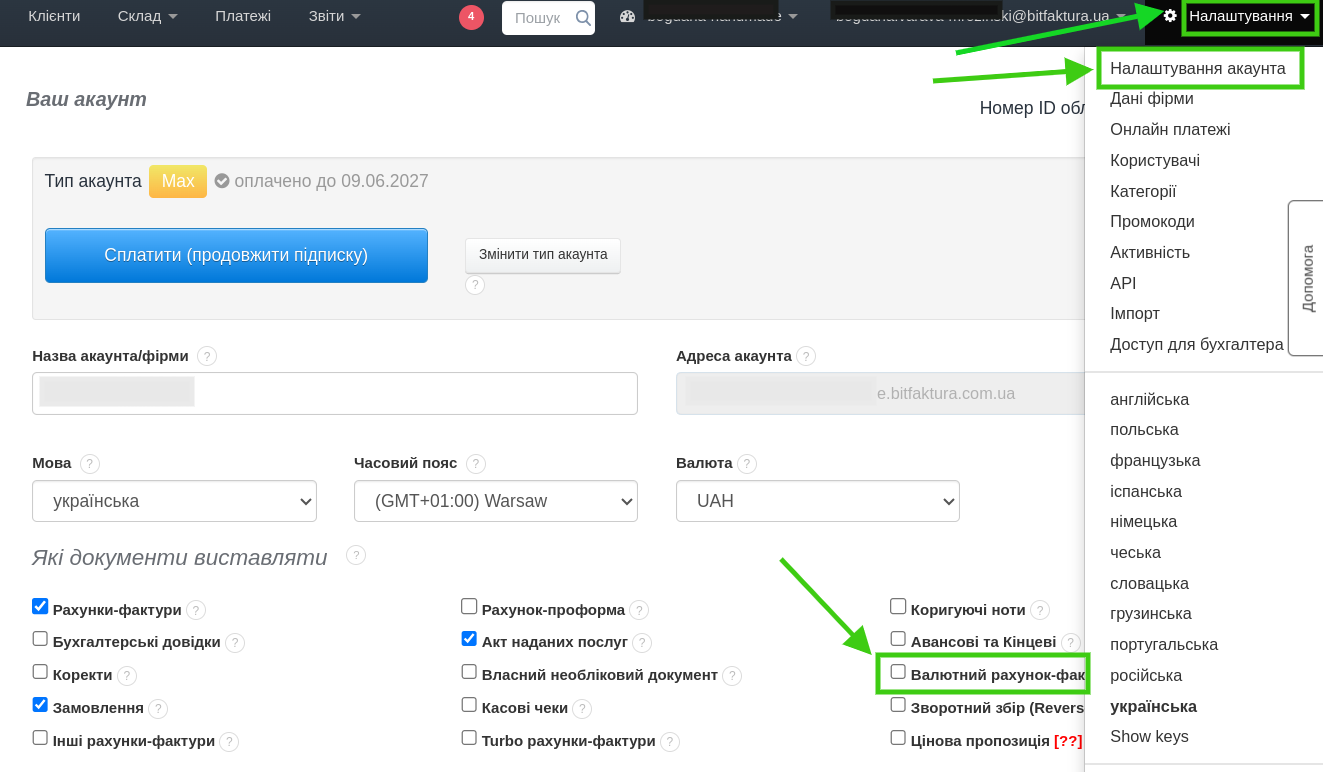Open Категорії in the settings menu

[1143, 191]
